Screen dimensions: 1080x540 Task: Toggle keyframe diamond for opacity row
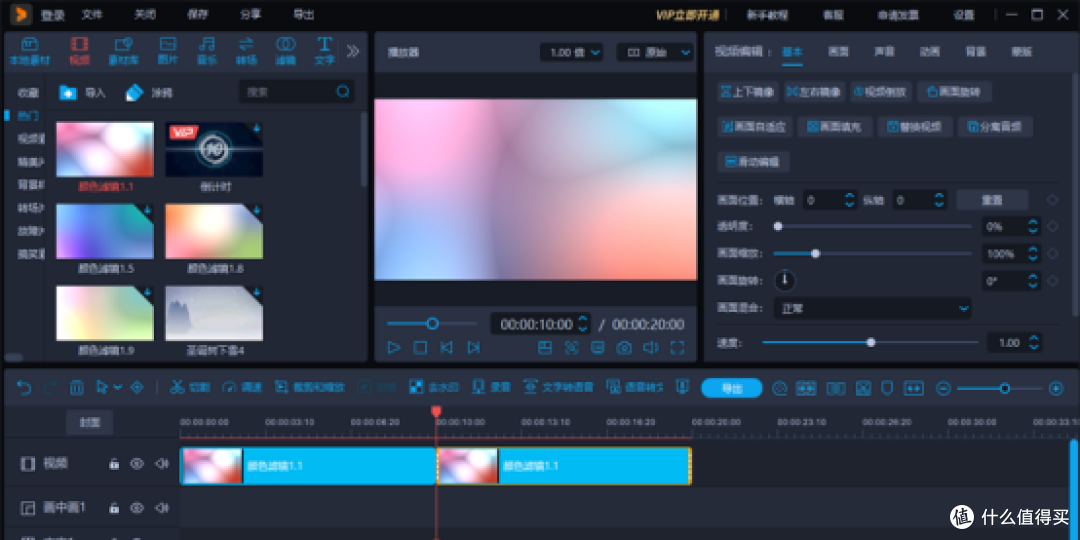pos(1052,227)
